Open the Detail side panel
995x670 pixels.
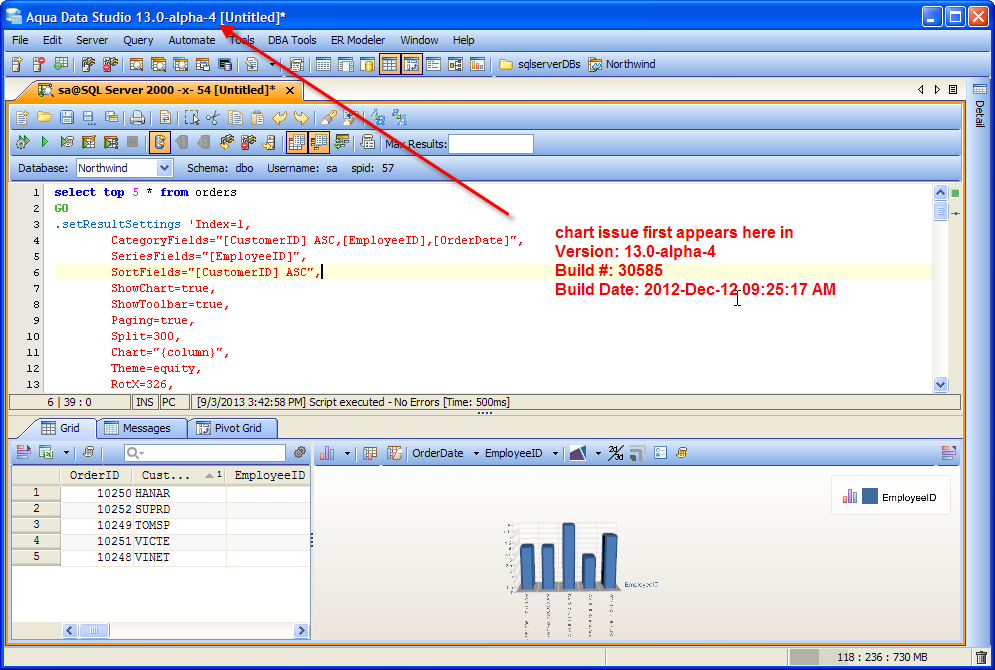(x=980, y=105)
